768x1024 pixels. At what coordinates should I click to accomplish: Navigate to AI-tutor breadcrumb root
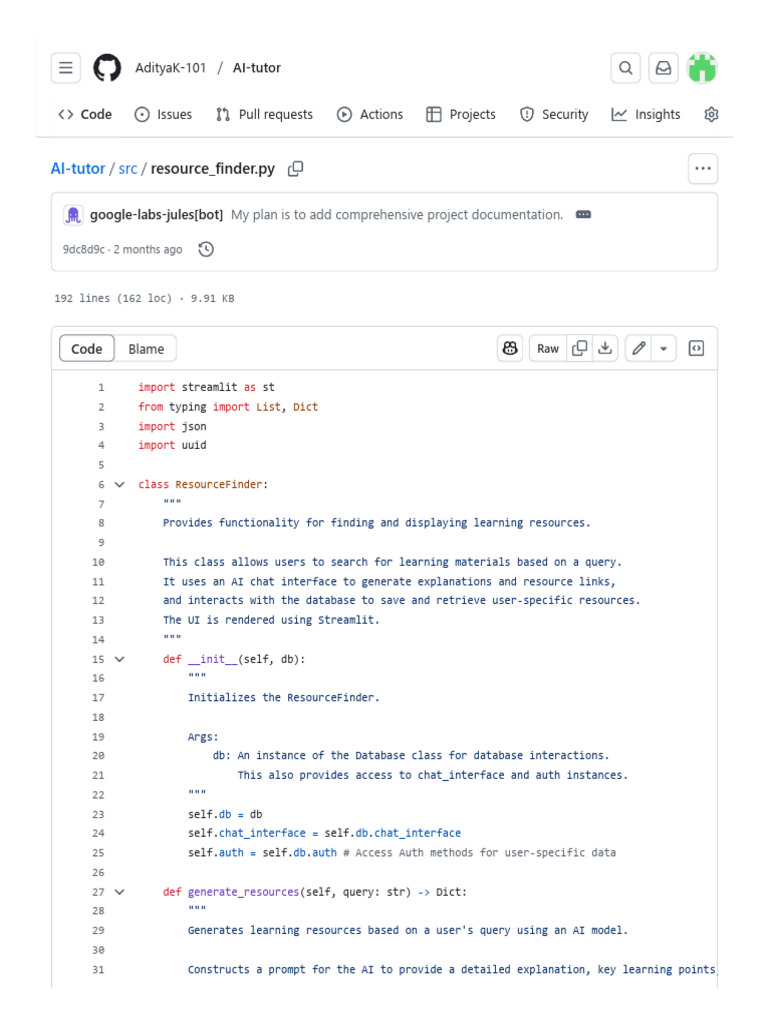[x=78, y=168]
